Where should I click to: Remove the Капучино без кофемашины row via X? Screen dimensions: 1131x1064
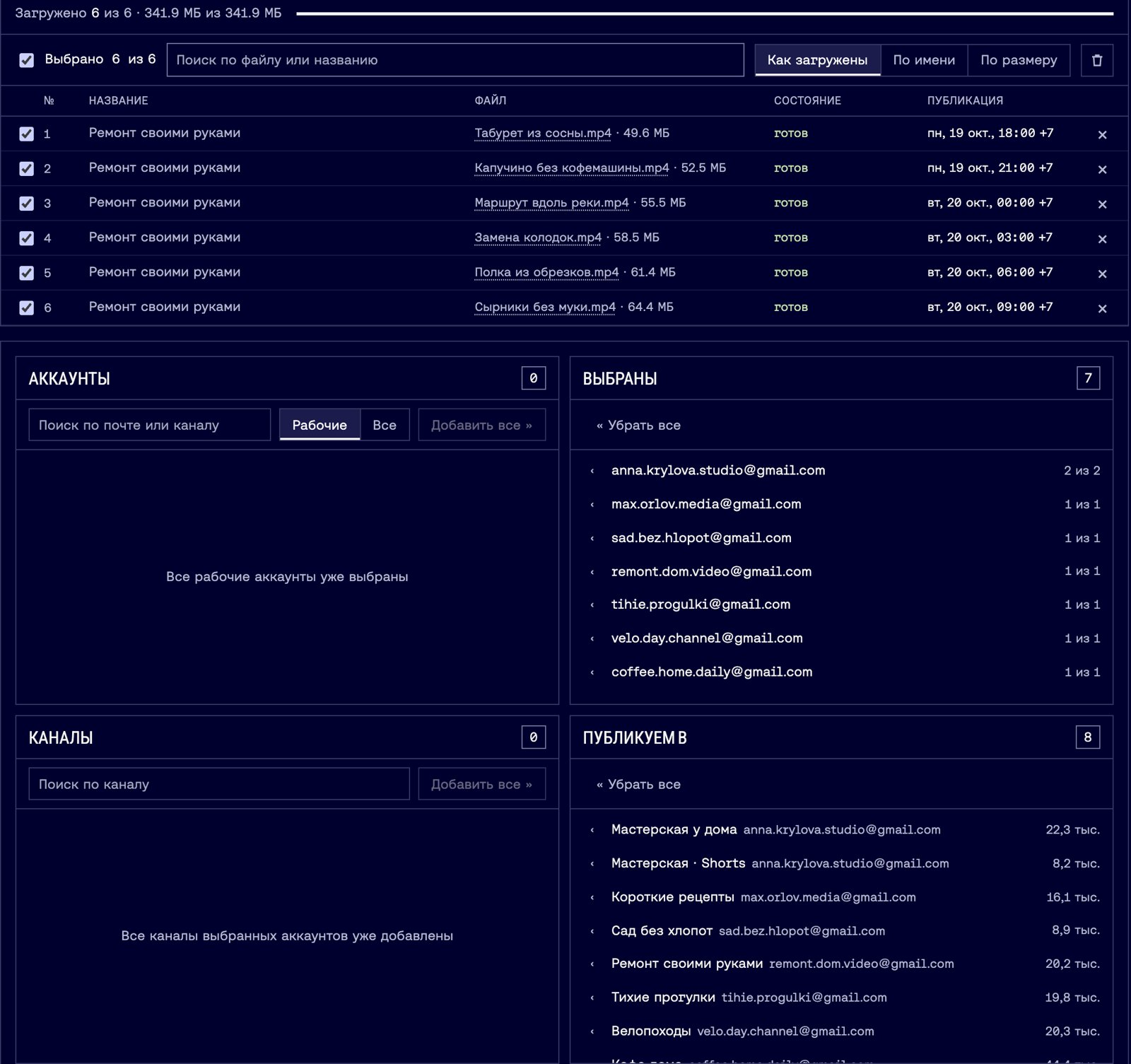tap(1102, 169)
